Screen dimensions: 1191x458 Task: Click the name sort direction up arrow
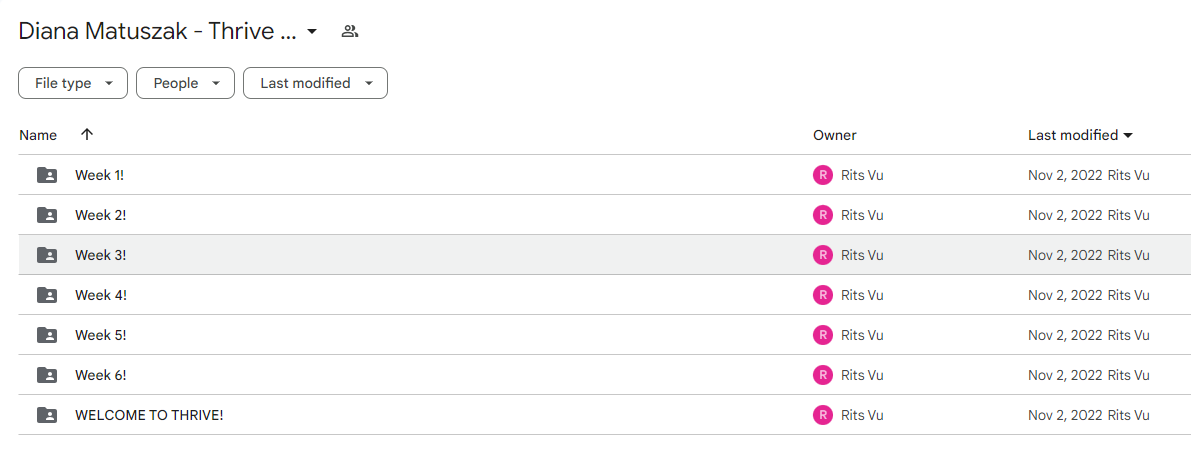pos(87,134)
